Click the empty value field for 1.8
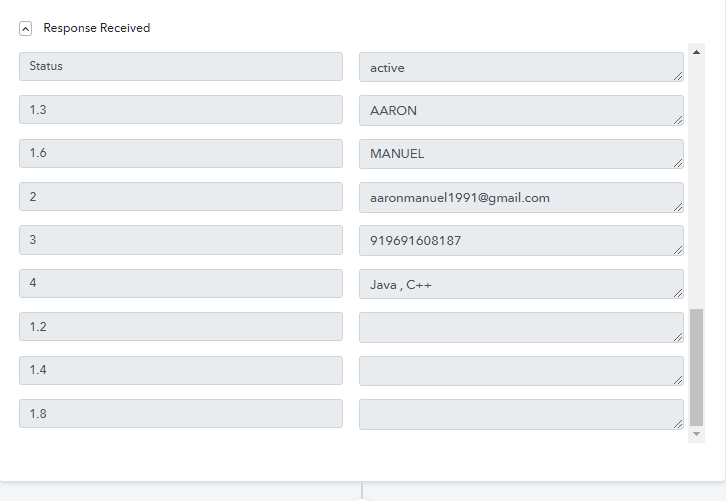Viewport: 726px width, 501px height. (520, 414)
